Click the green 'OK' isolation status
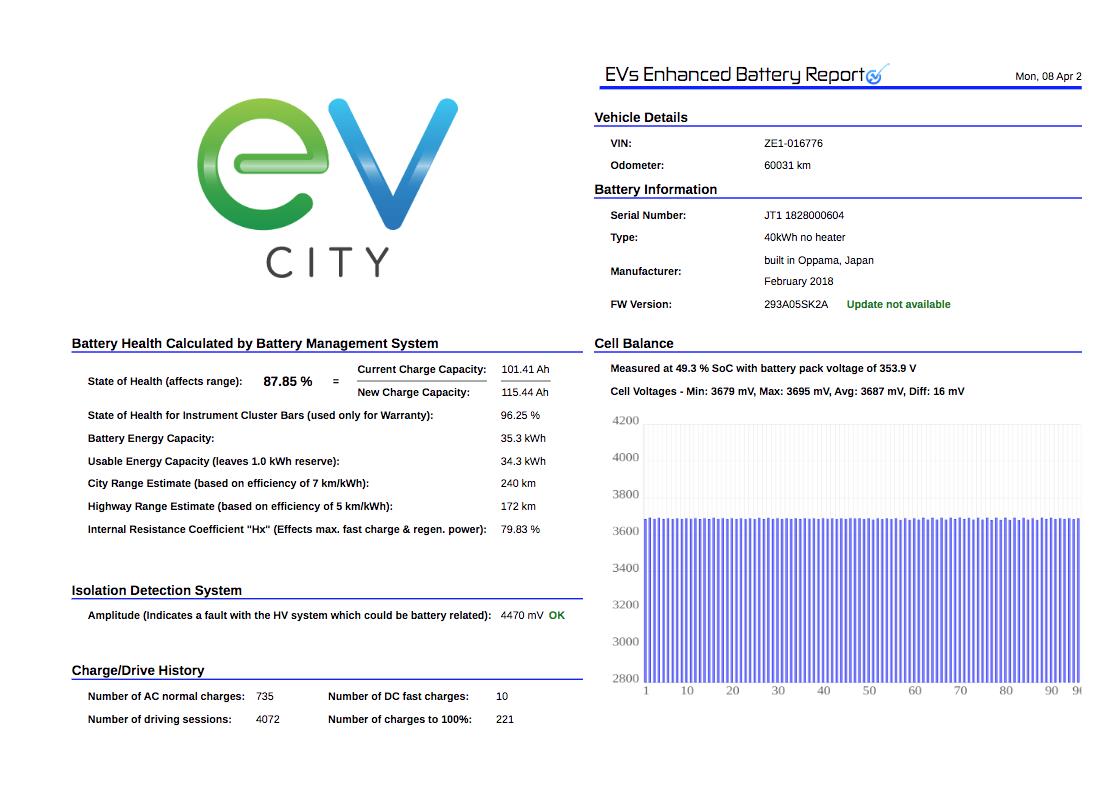1116x789 pixels. tap(557, 615)
